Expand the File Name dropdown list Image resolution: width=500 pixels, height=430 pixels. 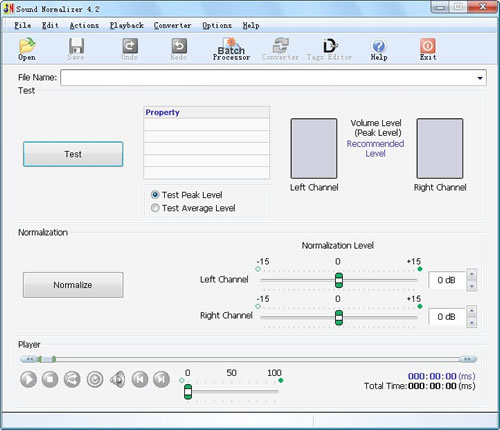tap(480, 78)
